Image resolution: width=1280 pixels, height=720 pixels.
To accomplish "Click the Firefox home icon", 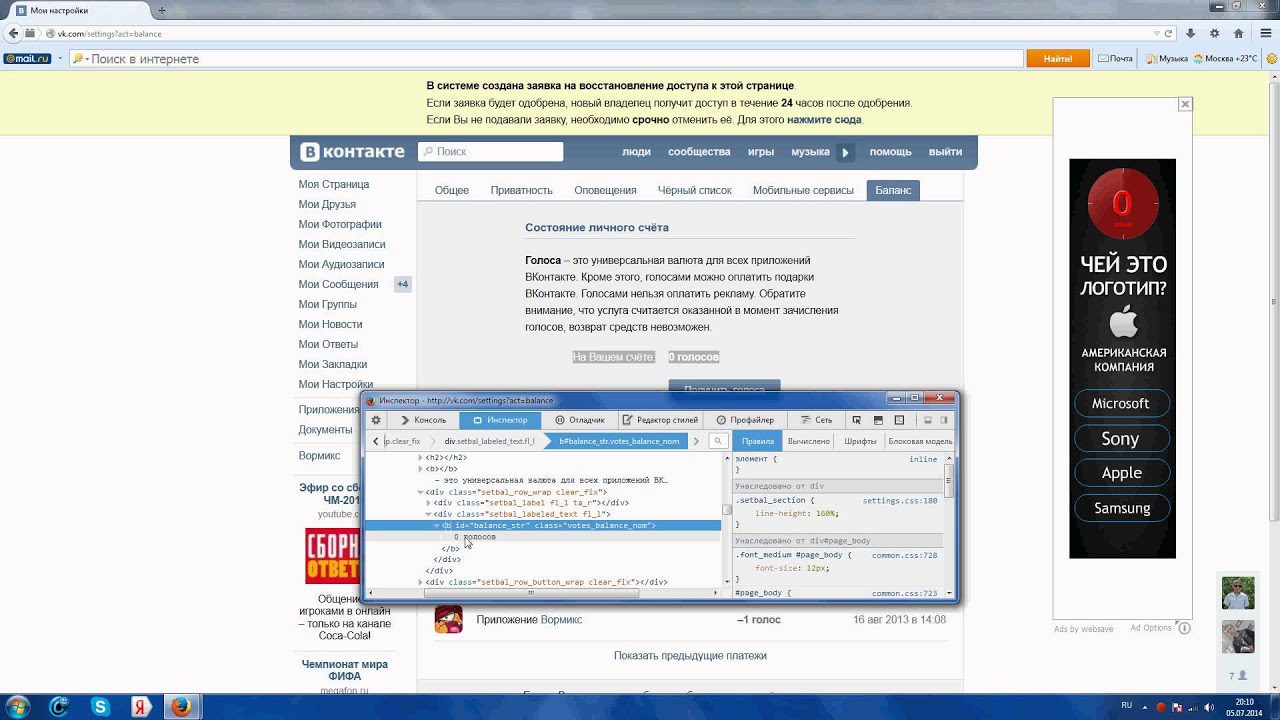I will pos(1239,33).
